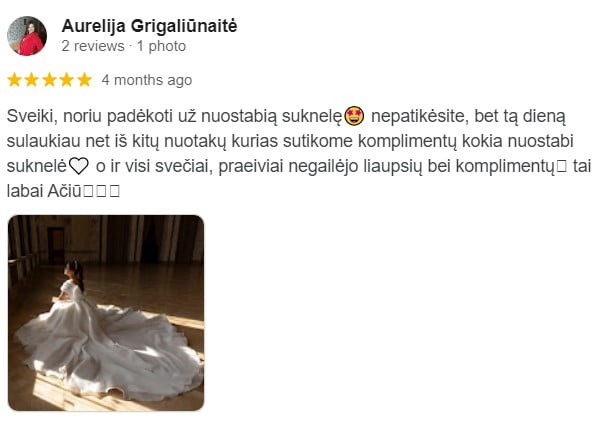Viewport: 597px width, 422px height.
Task: Click the fourth yellow rating star
Action: 67,80
